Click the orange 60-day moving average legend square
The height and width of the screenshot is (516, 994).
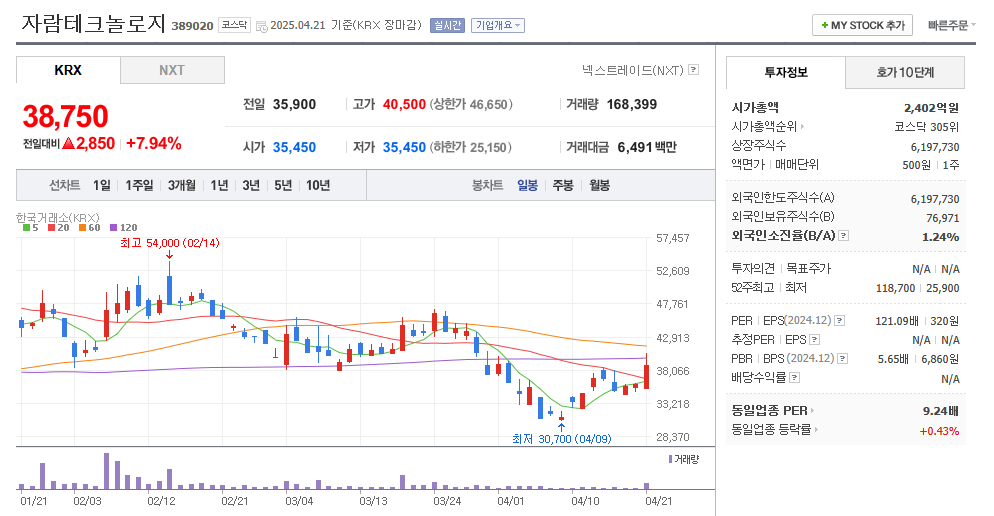click(x=82, y=228)
